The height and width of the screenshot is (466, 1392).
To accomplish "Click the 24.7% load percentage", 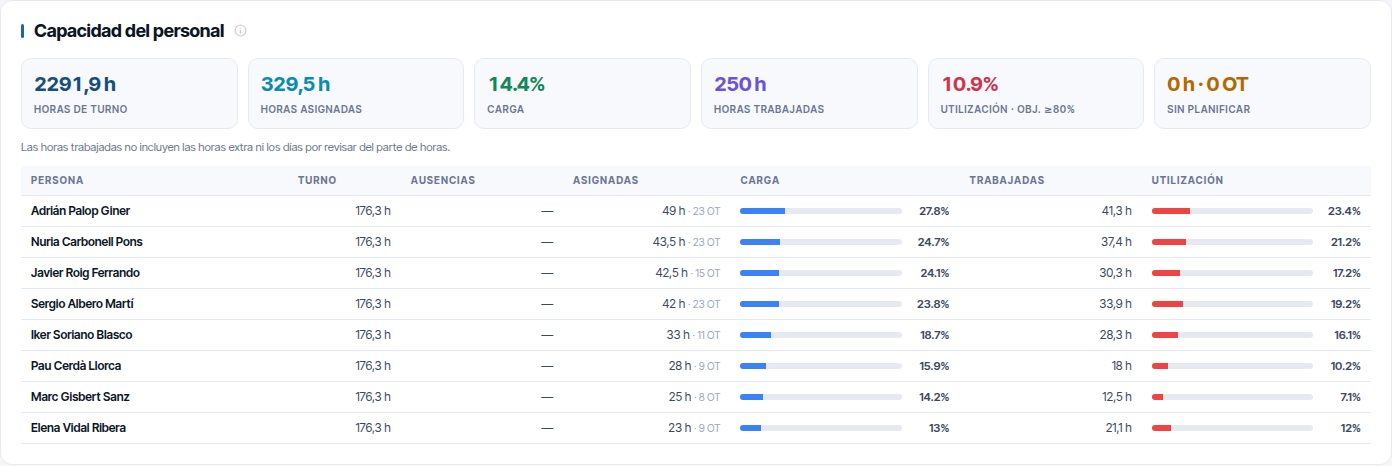I will [x=933, y=242].
